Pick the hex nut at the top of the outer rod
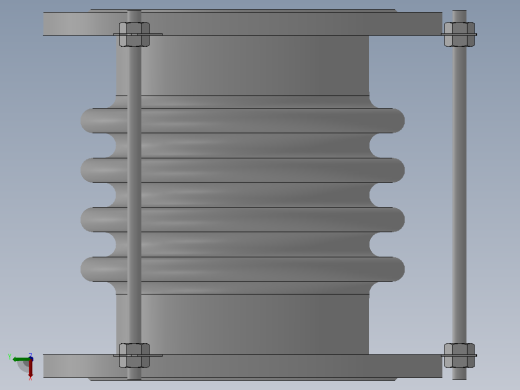The height and width of the screenshot is (390, 520). click(x=459, y=34)
